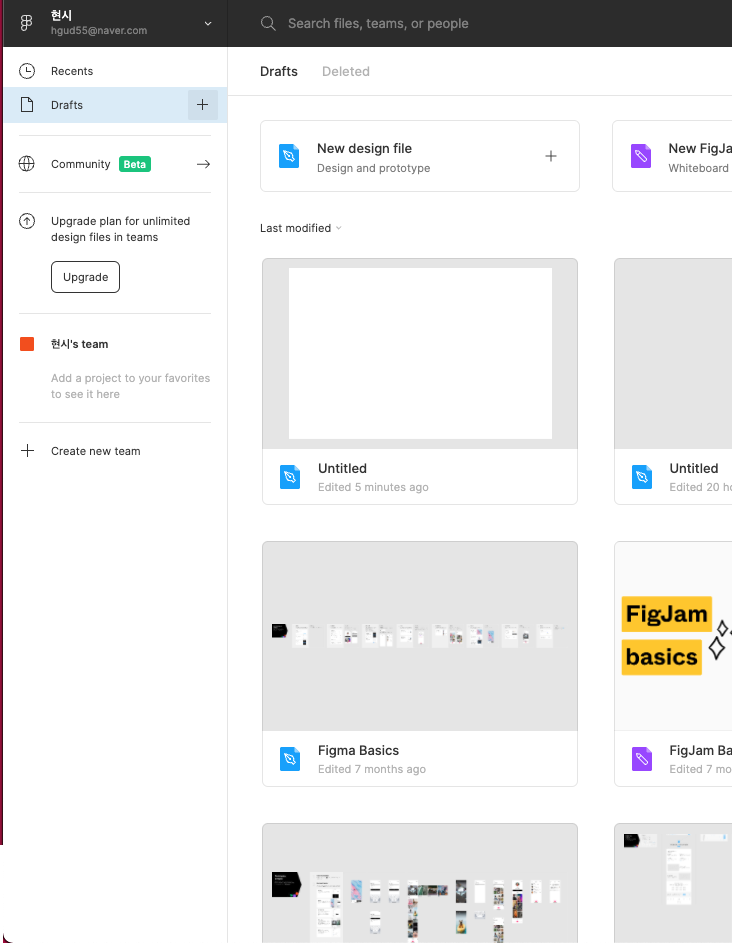Click the Drafts page icon

27,105
